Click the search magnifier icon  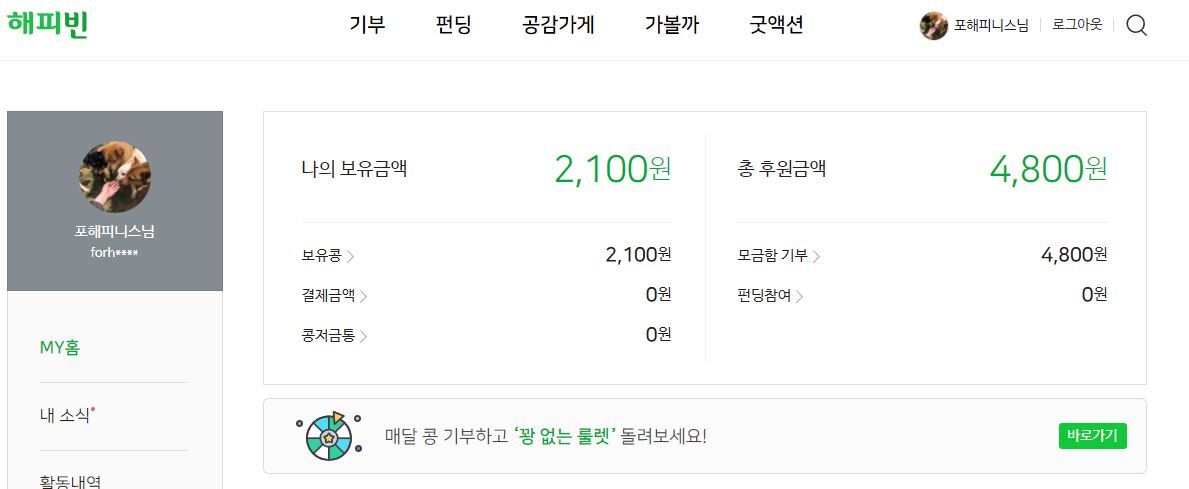[1136, 26]
